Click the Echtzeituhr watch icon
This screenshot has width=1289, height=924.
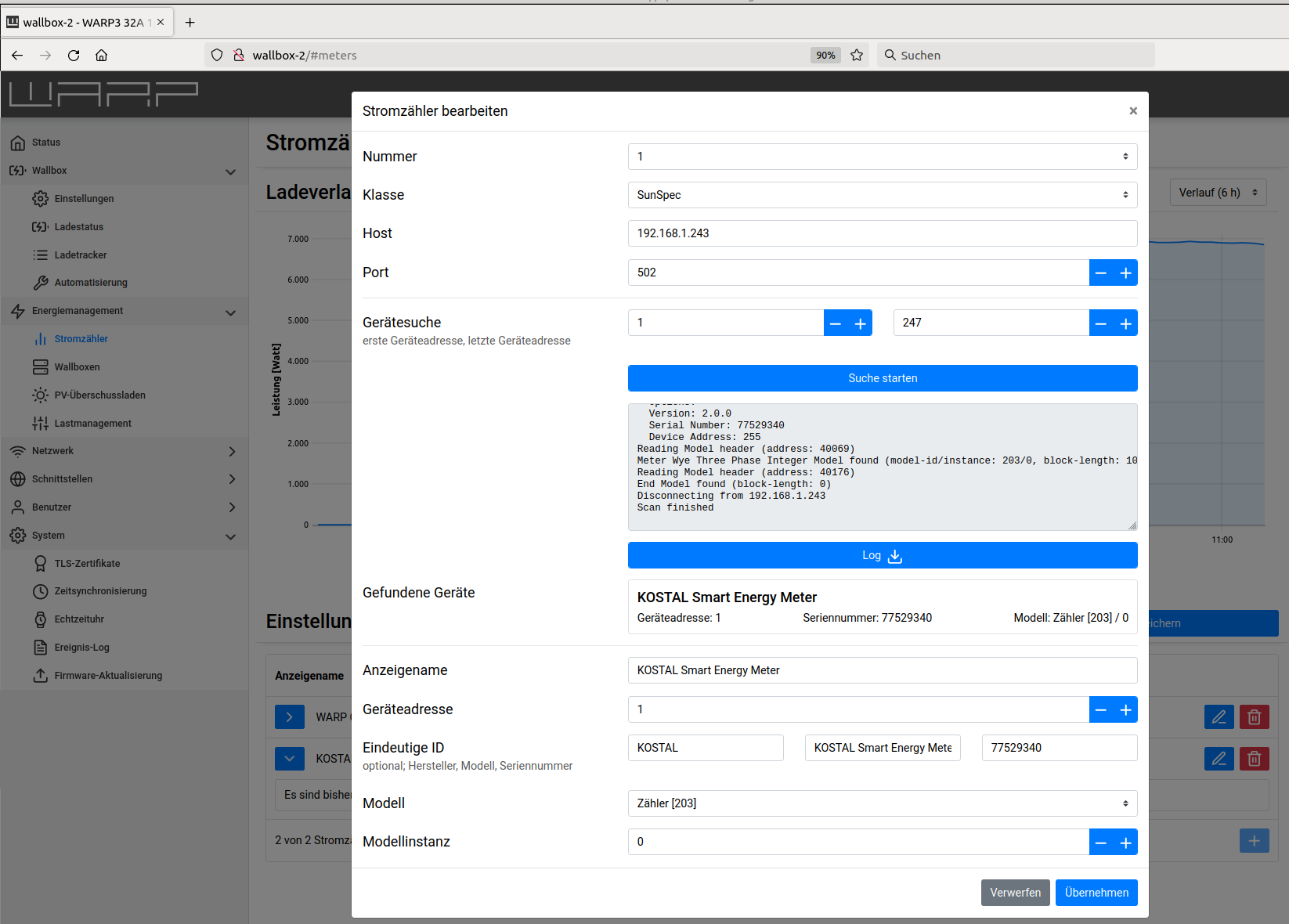point(40,619)
